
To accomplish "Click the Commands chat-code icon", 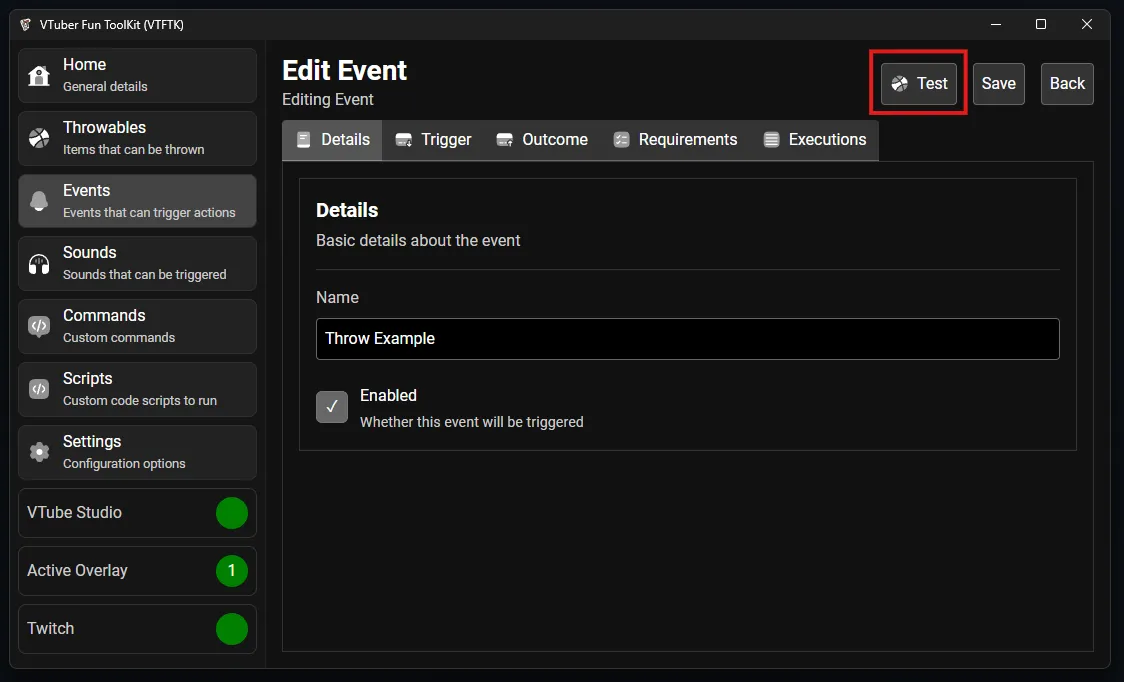I will point(39,326).
